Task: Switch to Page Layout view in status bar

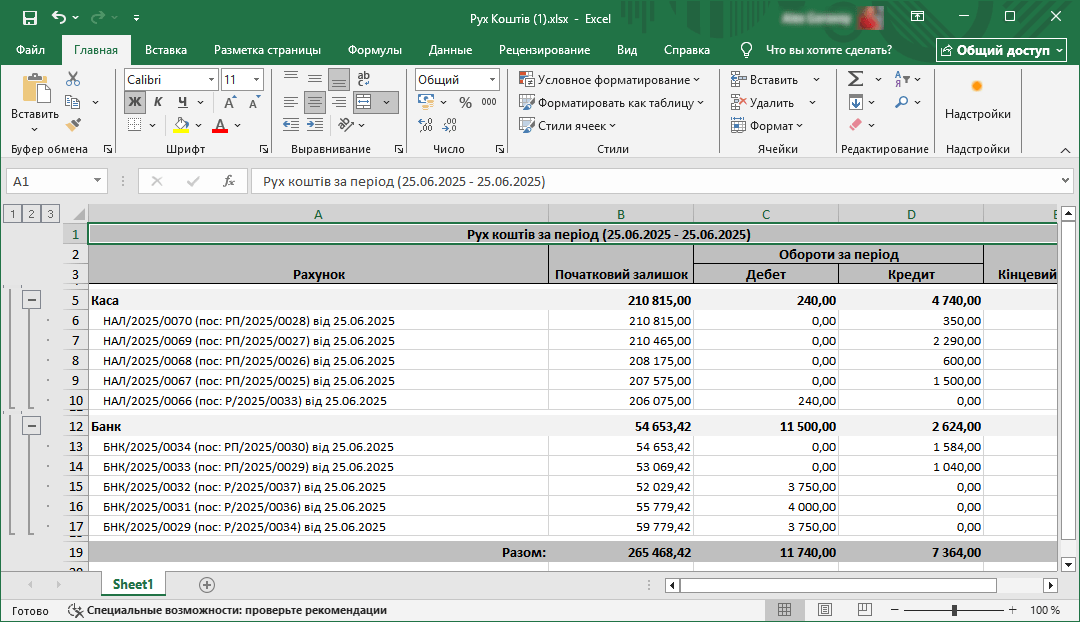Action: 824,610
